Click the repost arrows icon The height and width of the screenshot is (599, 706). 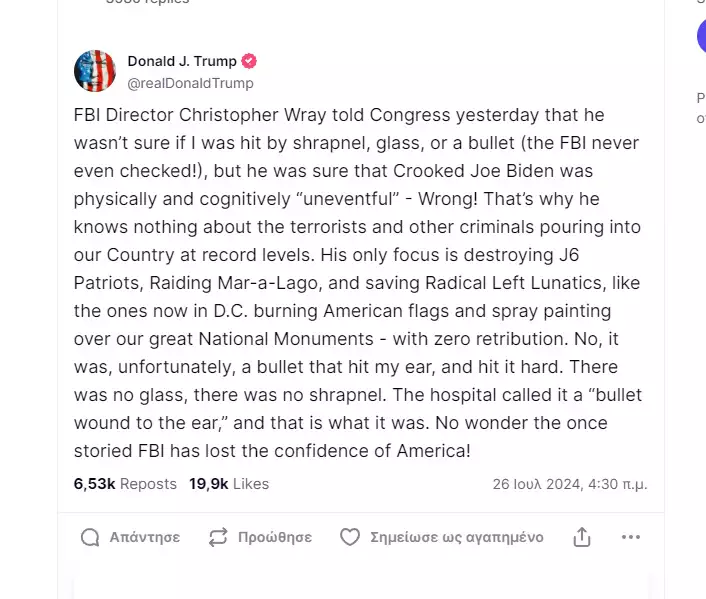pyautogui.click(x=218, y=537)
